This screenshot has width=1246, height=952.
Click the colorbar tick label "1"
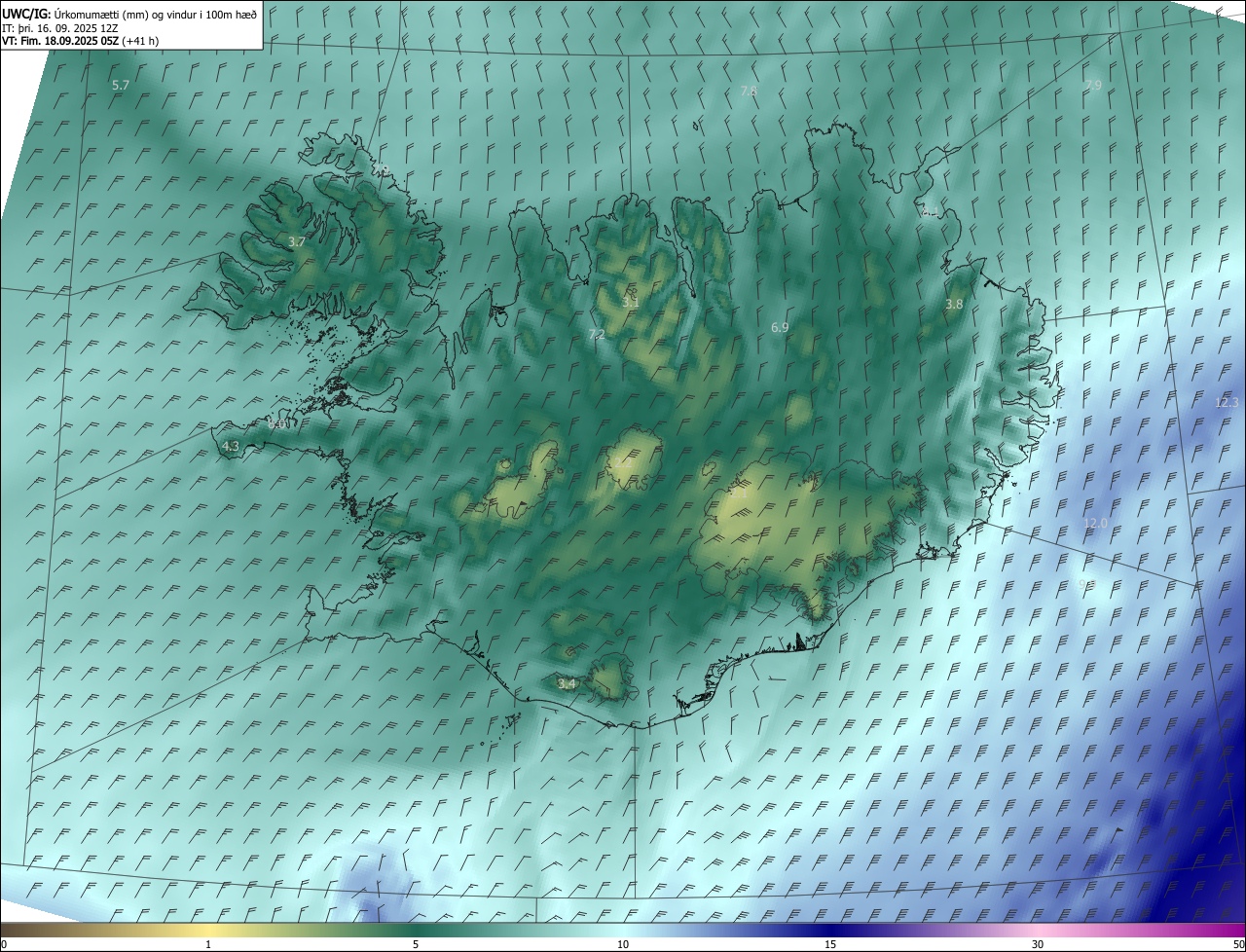click(x=208, y=944)
